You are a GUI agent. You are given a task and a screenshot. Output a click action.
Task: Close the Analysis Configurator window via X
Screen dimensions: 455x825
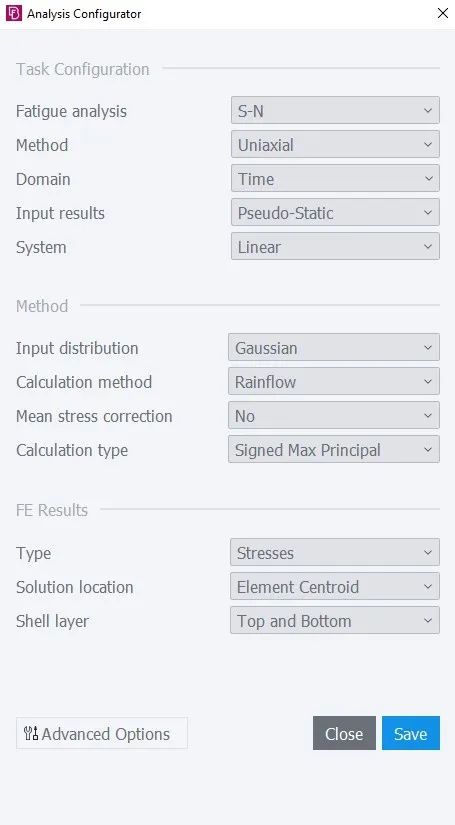pos(442,13)
